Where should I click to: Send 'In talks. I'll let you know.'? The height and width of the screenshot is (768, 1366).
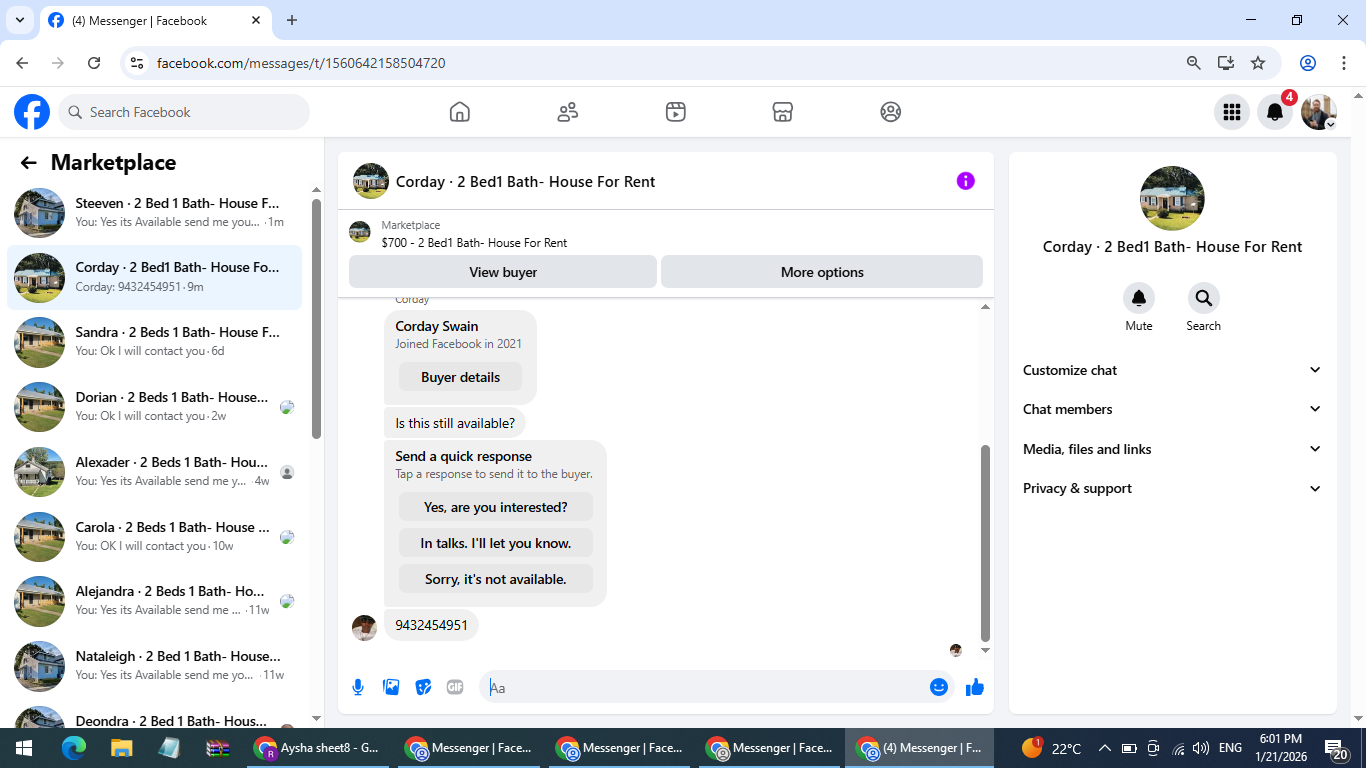(x=496, y=543)
